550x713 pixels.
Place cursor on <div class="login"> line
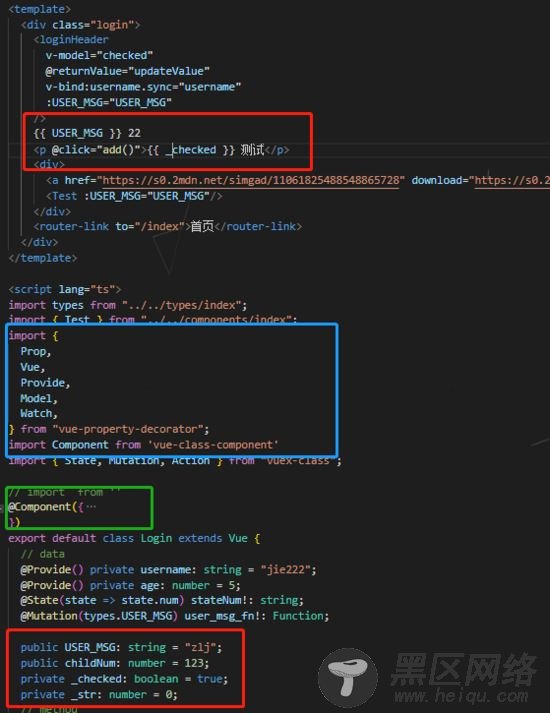click(x=80, y=25)
